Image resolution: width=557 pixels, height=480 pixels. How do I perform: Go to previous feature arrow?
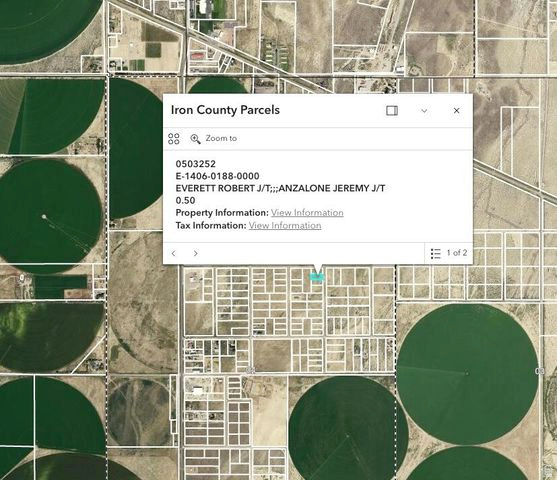(174, 253)
